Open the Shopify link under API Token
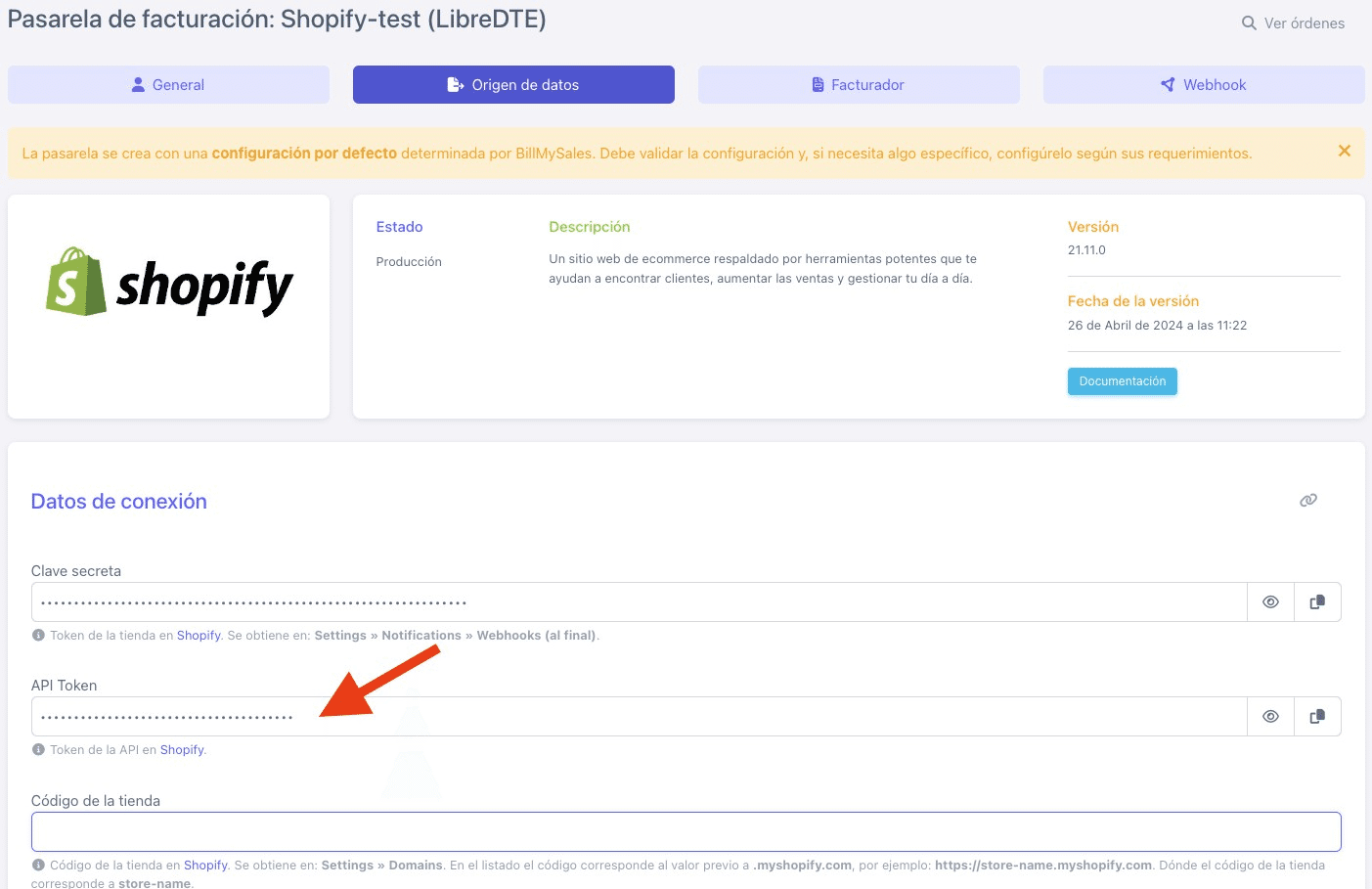 point(182,749)
